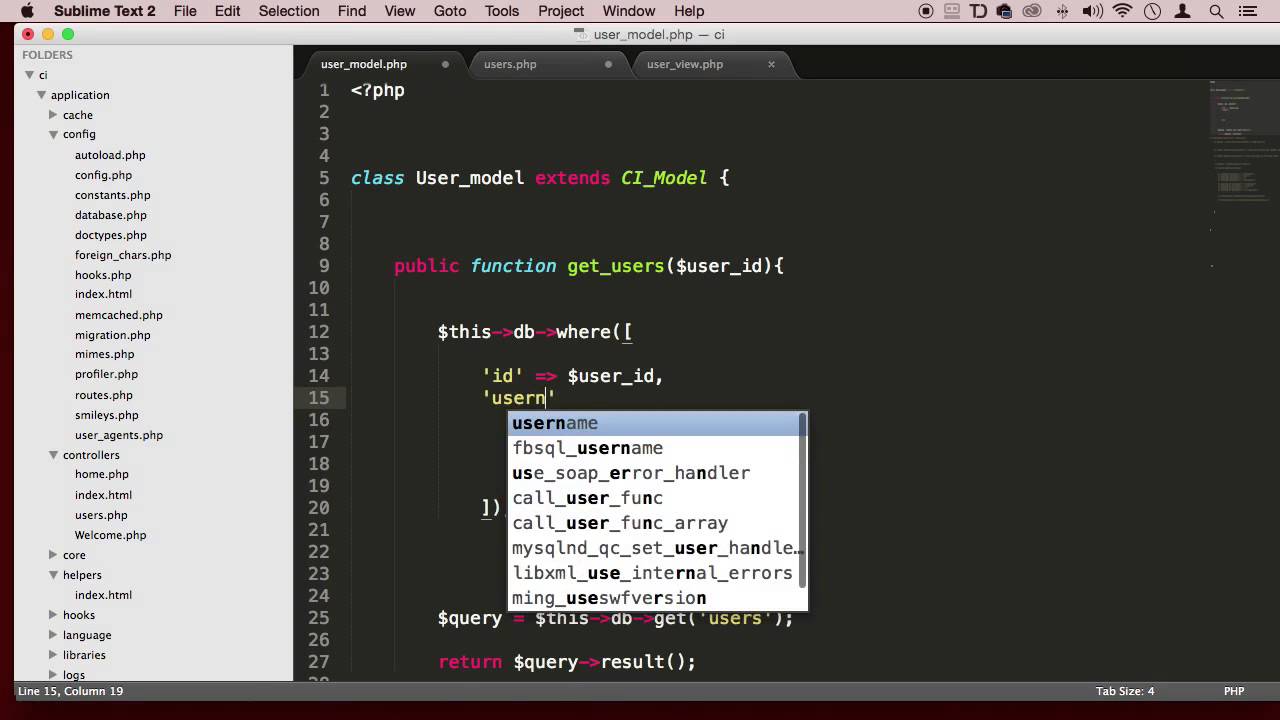Open the Goto menu
This screenshot has width=1280, height=720.
click(450, 11)
